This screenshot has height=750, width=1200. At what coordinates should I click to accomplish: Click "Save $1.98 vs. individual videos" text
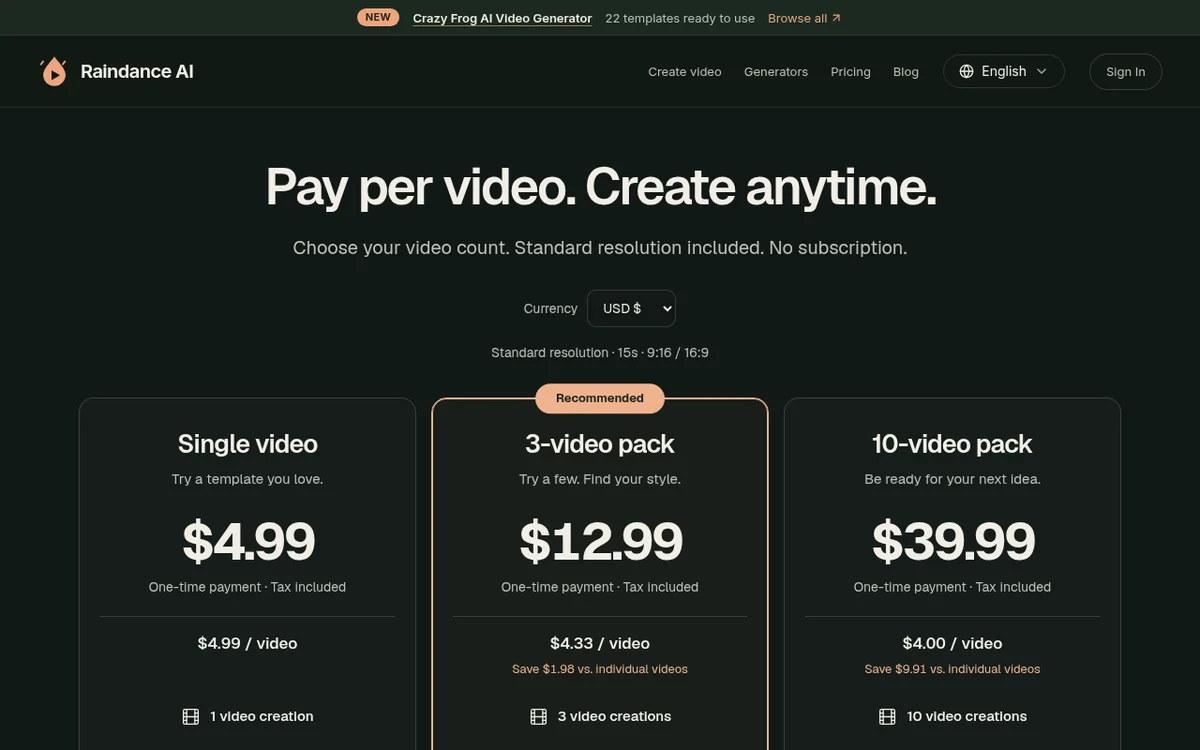pyautogui.click(x=600, y=669)
